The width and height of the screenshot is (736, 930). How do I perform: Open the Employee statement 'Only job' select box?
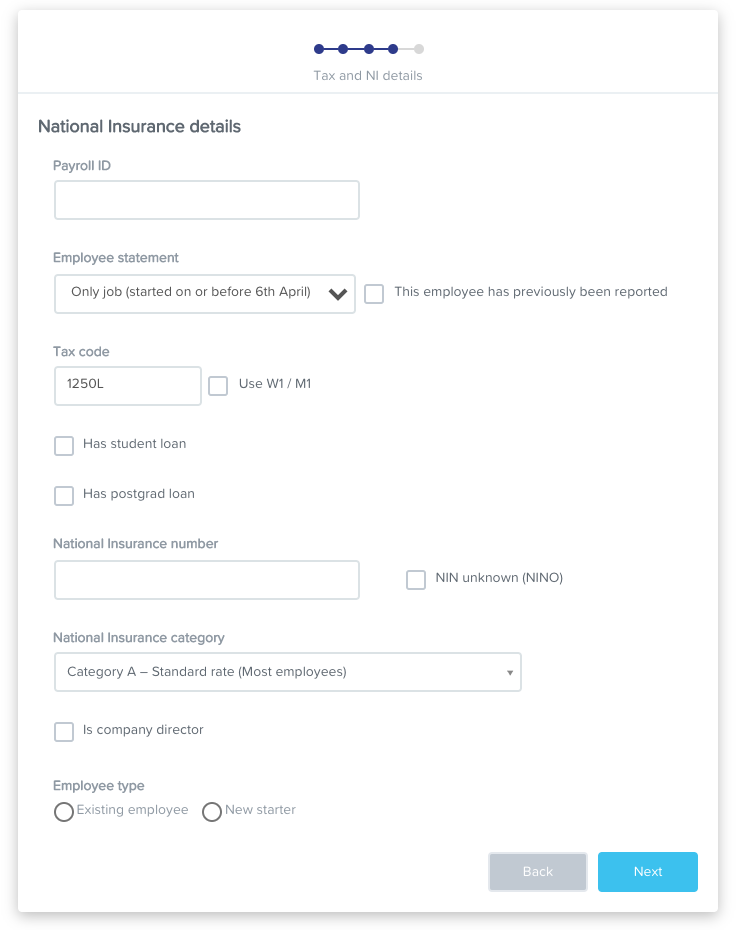(x=205, y=294)
